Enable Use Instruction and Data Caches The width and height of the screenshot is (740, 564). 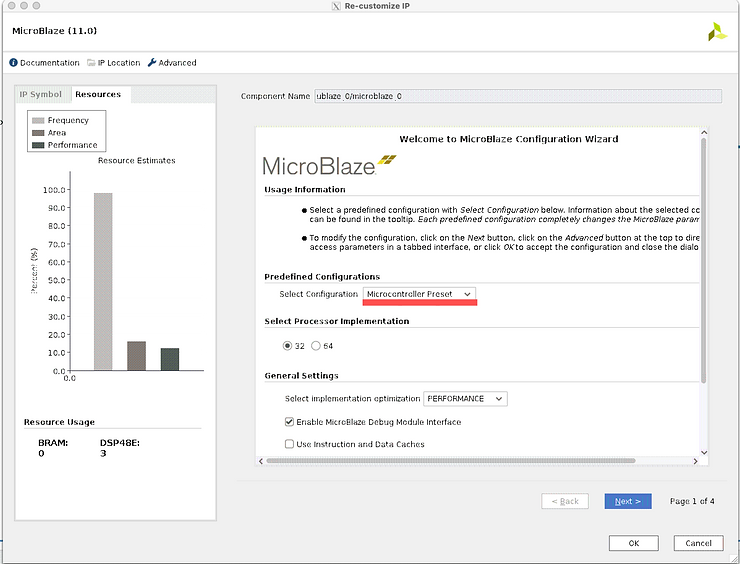[289, 443]
